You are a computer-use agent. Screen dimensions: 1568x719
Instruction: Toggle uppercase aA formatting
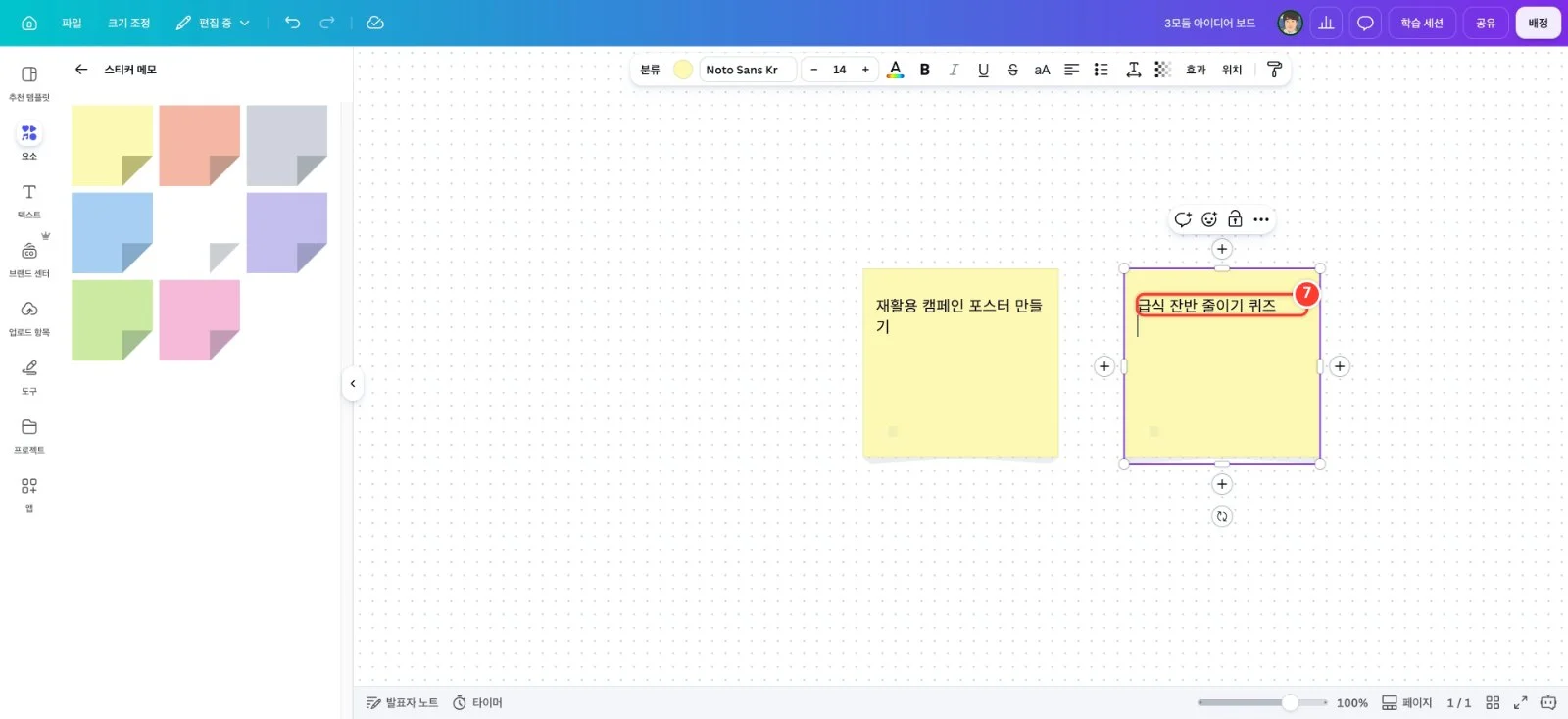(x=1042, y=70)
